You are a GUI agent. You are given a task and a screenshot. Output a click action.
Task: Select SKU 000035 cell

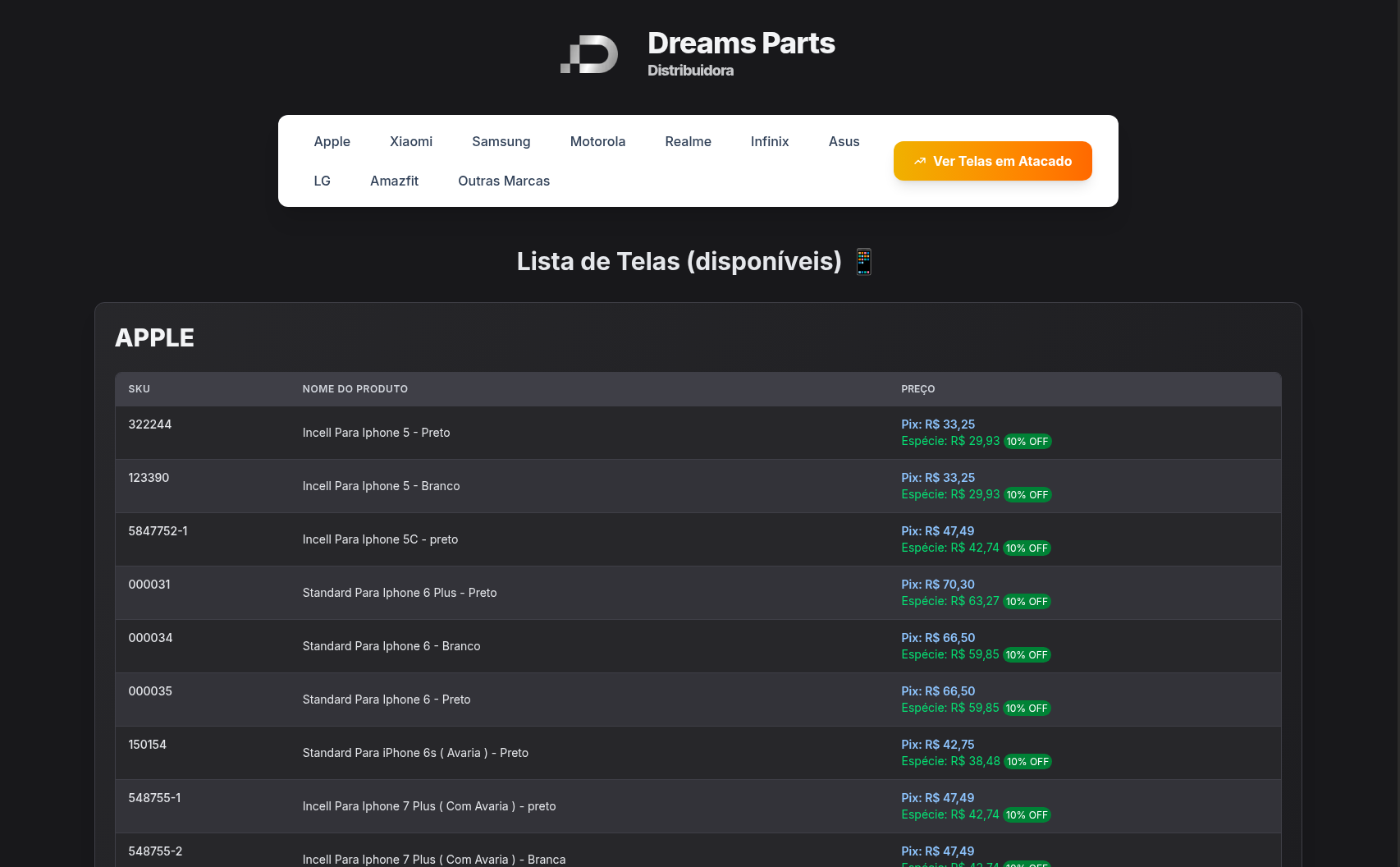click(150, 691)
